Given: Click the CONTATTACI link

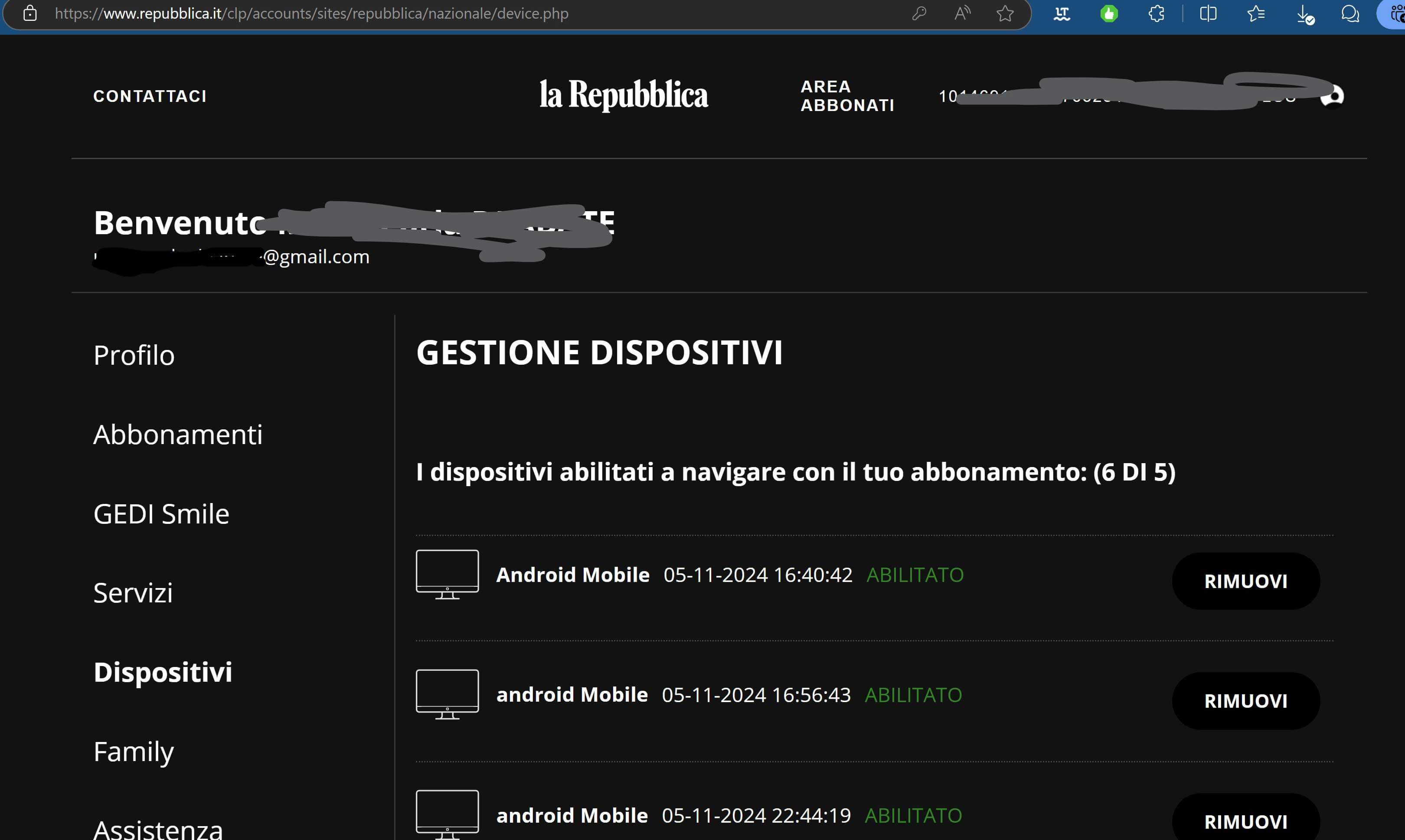Looking at the screenshot, I should (x=150, y=96).
